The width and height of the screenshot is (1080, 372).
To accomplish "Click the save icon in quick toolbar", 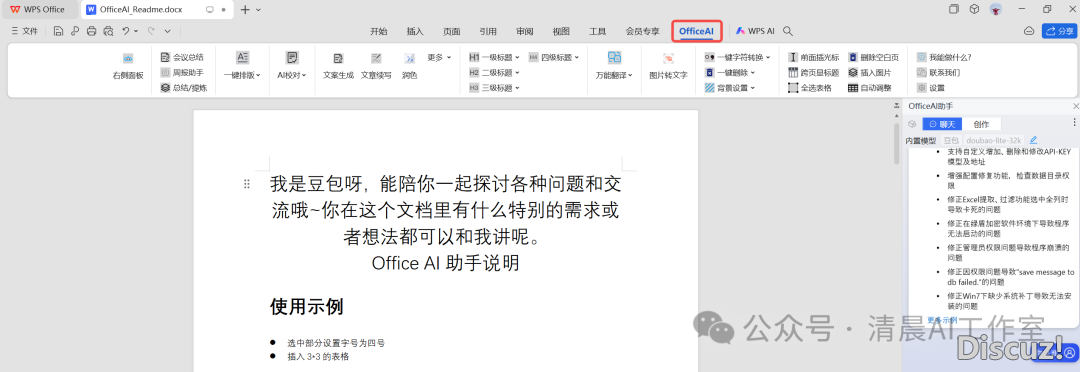I will click(x=58, y=31).
